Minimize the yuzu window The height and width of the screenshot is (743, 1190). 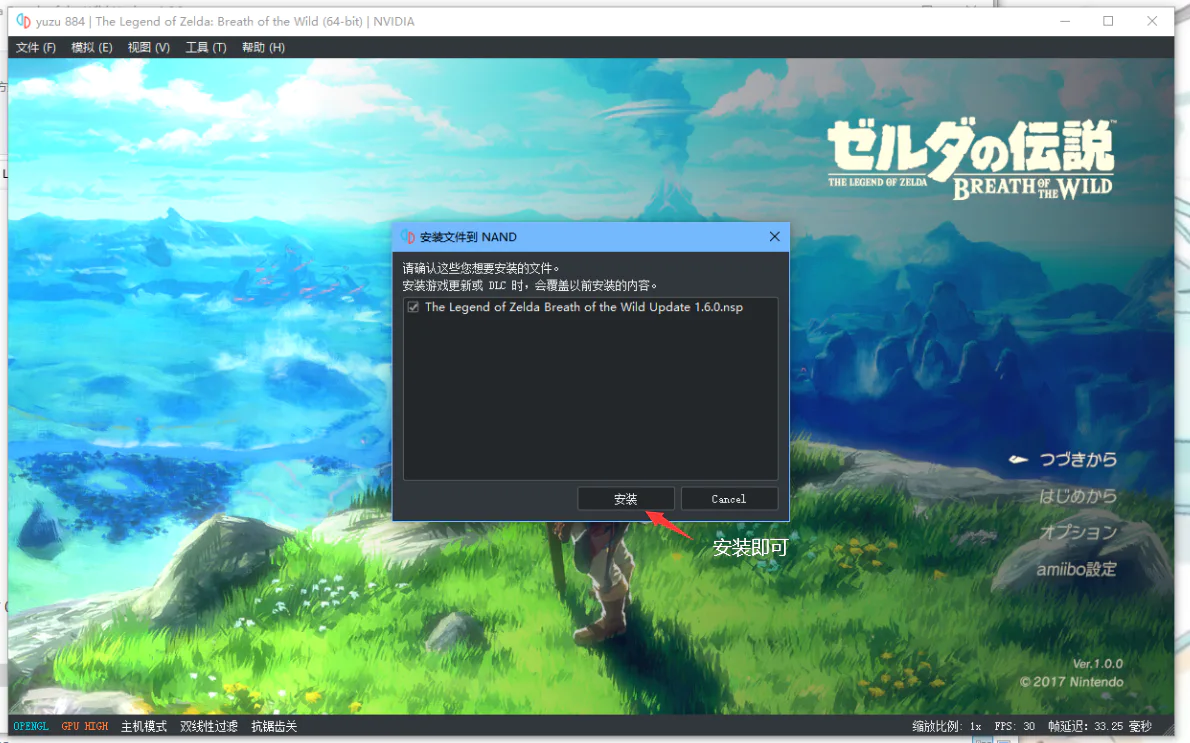click(x=1065, y=21)
